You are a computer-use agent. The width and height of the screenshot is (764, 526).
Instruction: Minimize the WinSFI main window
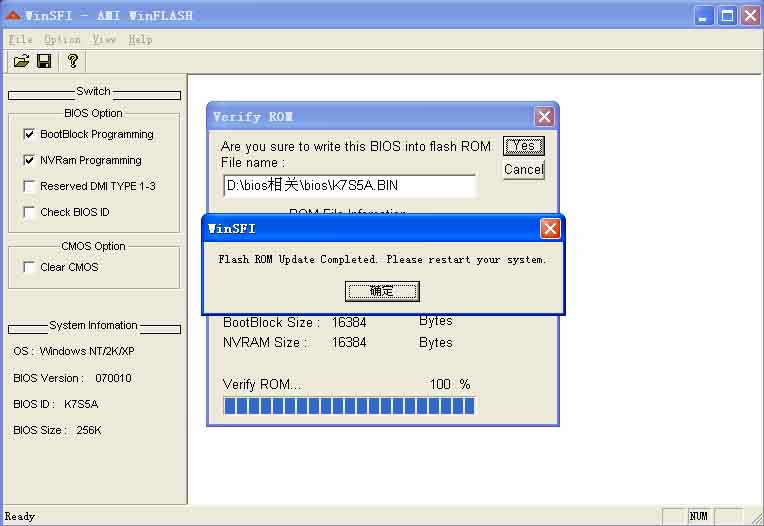(703, 16)
